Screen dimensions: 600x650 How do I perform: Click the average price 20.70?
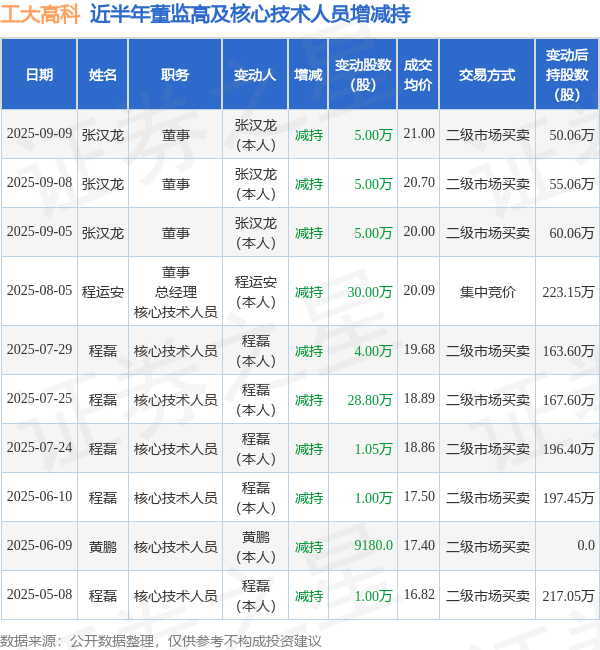tap(419, 182)
